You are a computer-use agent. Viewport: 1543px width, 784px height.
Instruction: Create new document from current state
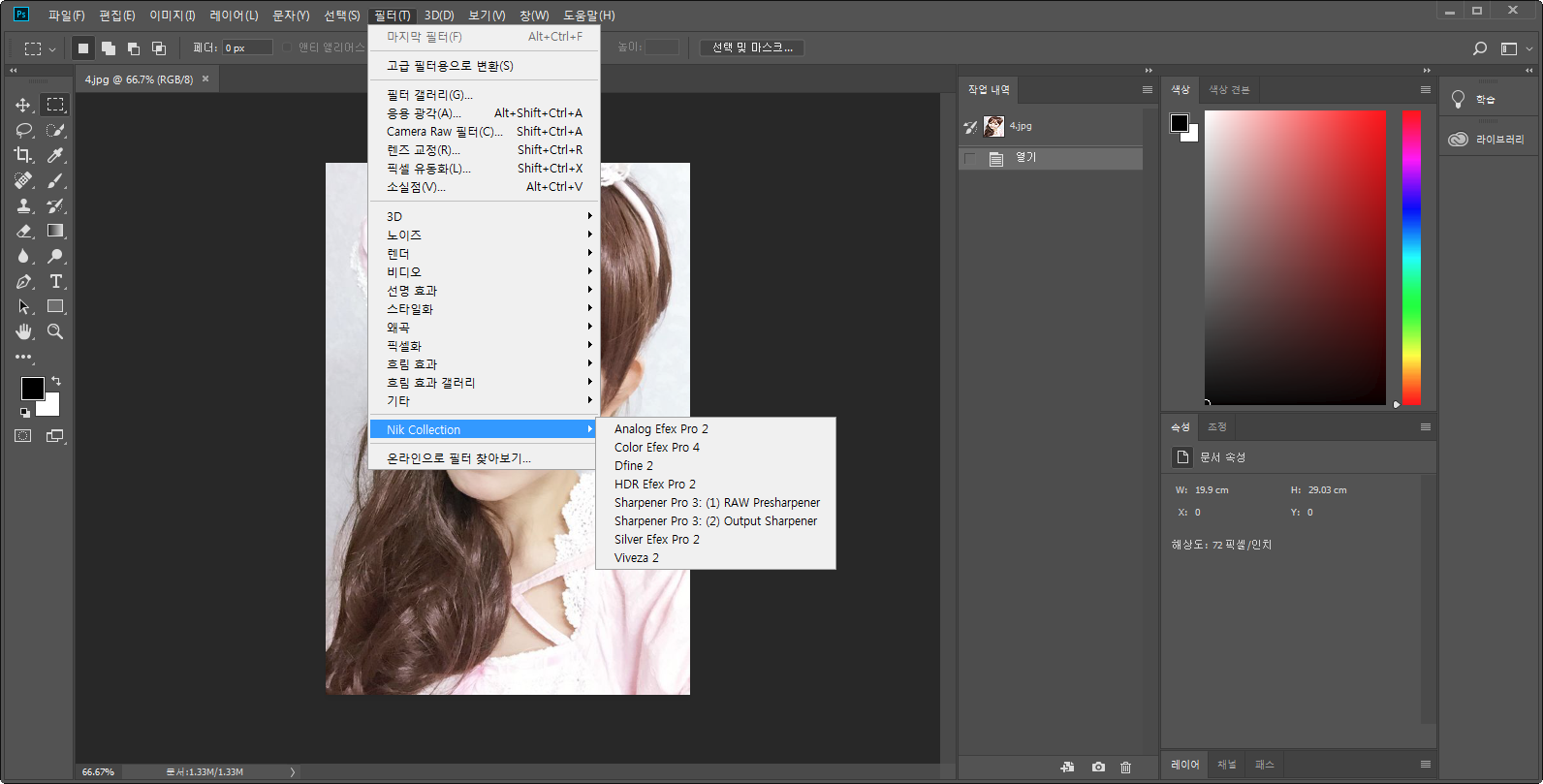1067,767
